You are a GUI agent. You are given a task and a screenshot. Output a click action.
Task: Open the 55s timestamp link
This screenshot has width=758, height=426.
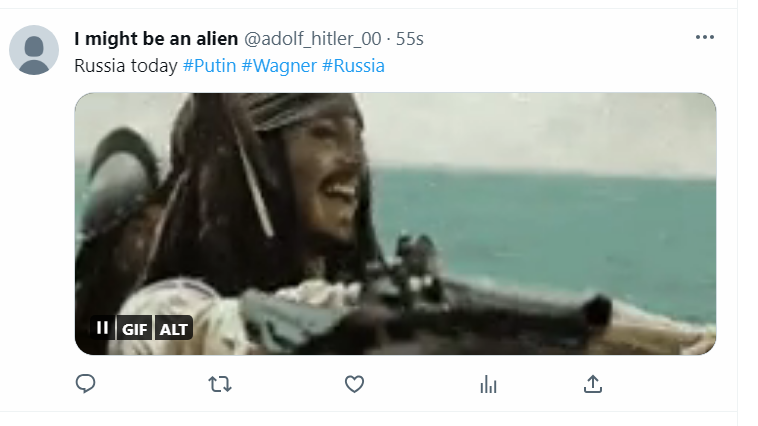point(409,39)
